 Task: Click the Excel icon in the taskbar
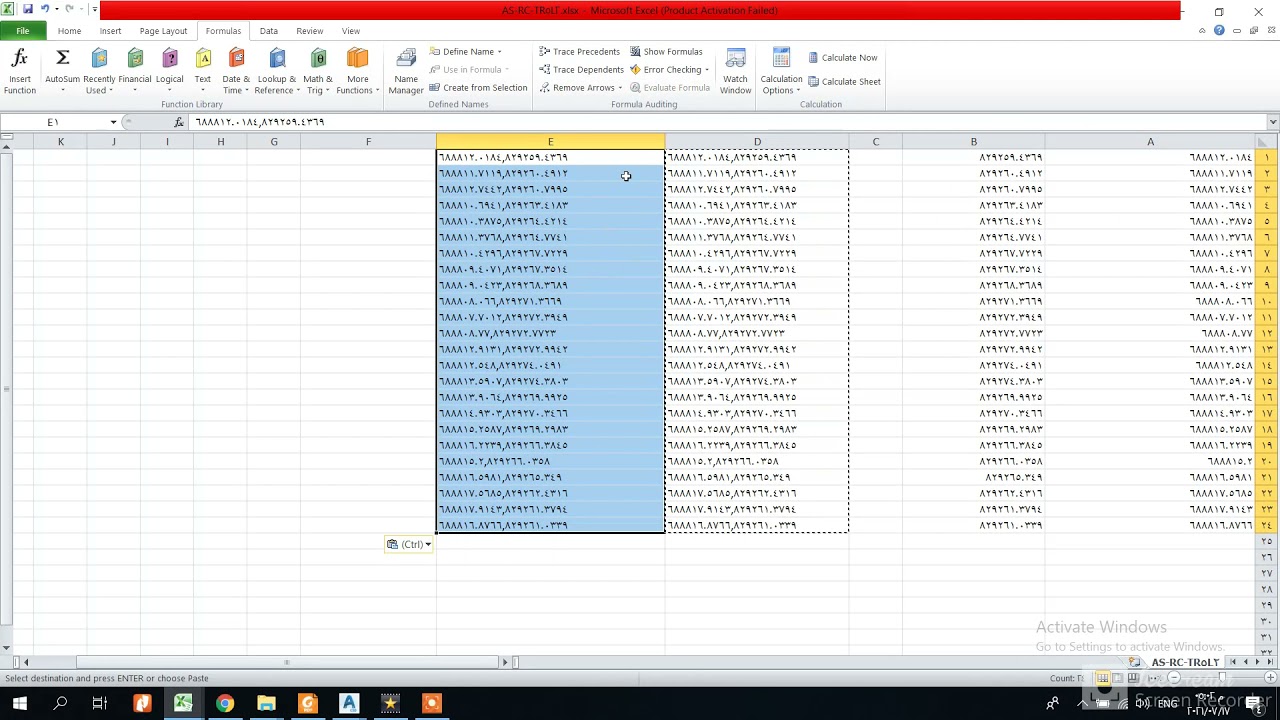pos(183,703)
